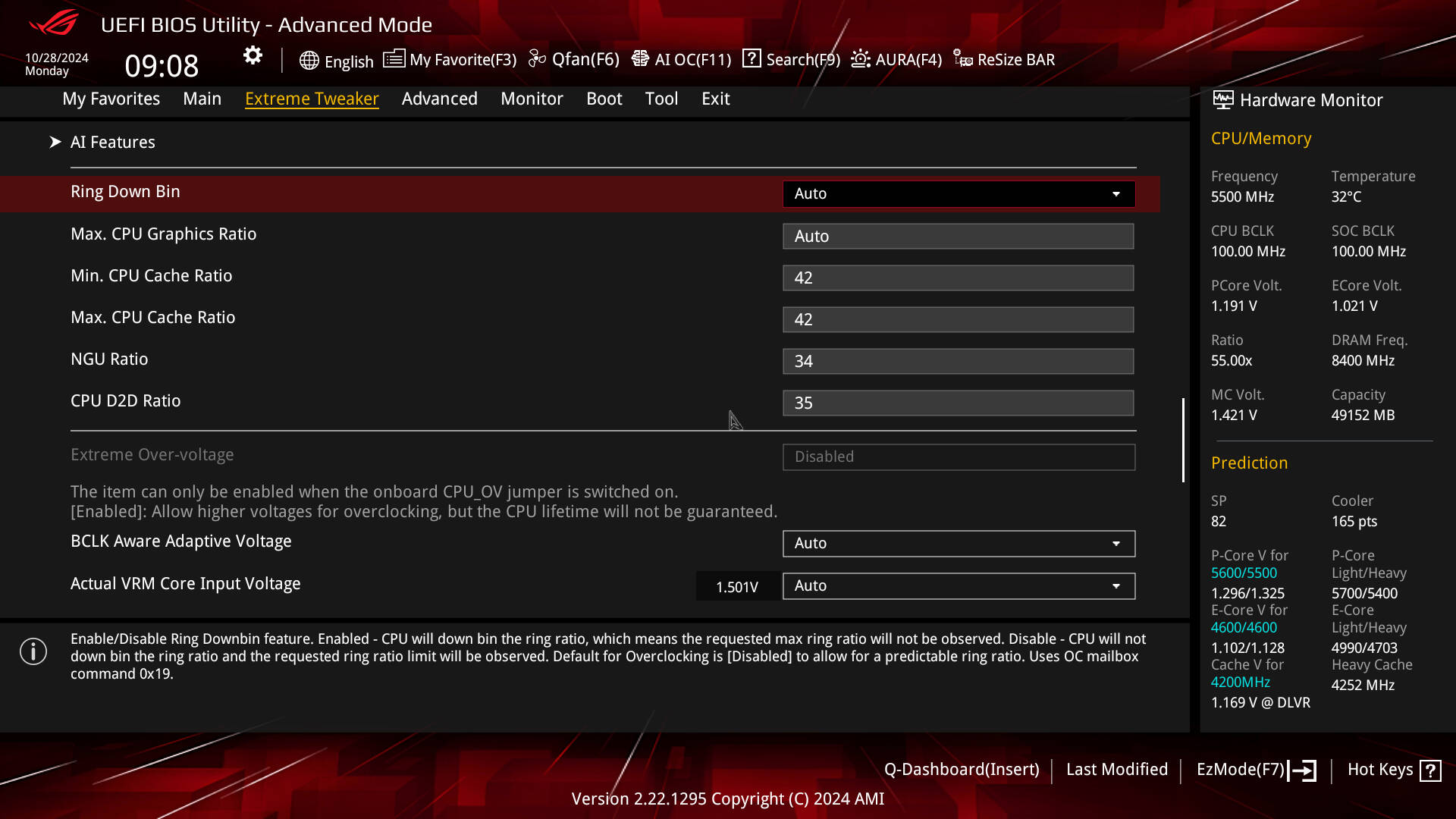Click the NGU Ratio input field
The height and width of the screenshot is (819, 1456).
coord(958,362)
